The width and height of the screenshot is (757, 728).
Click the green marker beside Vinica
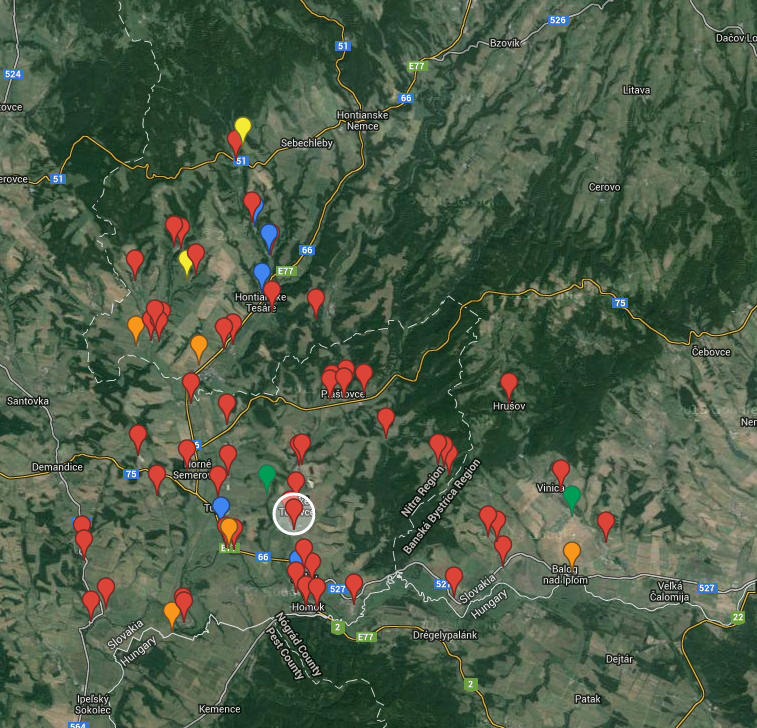pyautogui.click(x=571, y=497)
